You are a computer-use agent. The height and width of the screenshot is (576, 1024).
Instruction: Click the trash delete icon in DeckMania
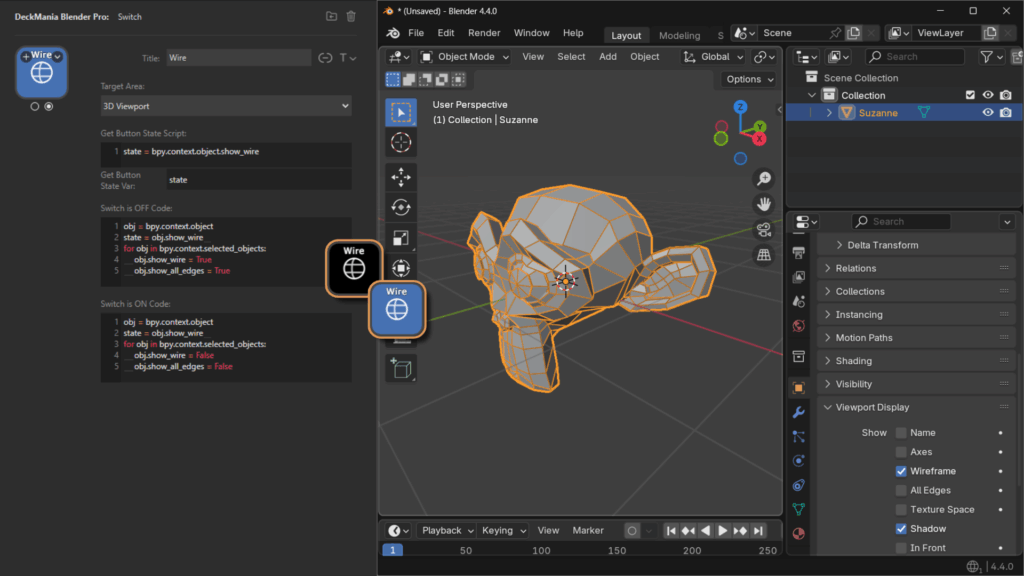(351, 16)
